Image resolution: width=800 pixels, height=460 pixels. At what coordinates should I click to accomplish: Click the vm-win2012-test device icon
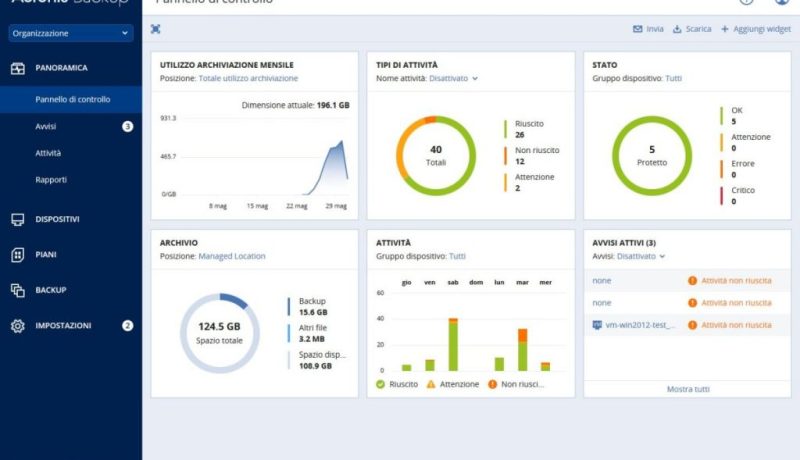click(x=597, y=325)
